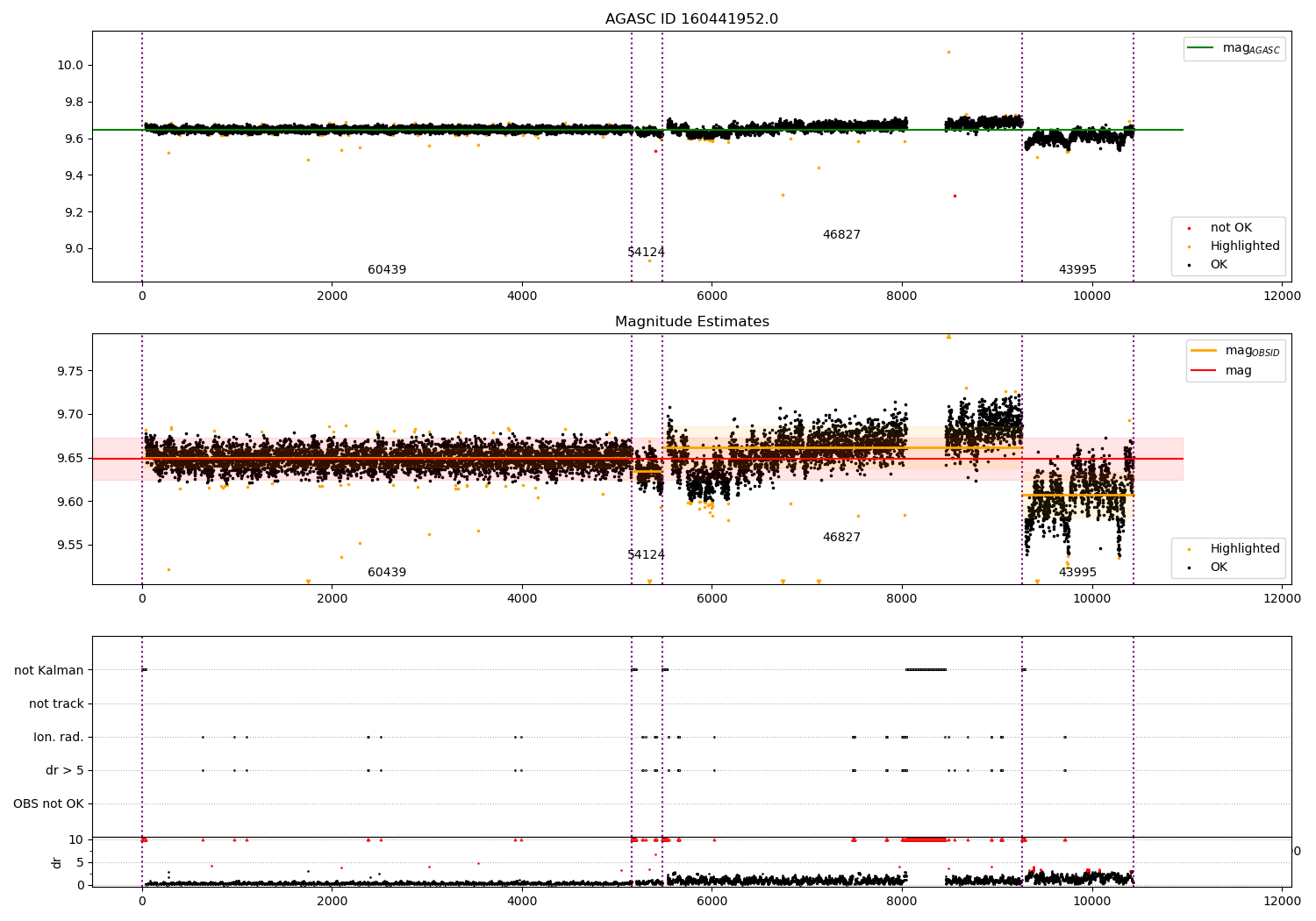Click the red 'not OK' legend marker in top panel

1189,228
